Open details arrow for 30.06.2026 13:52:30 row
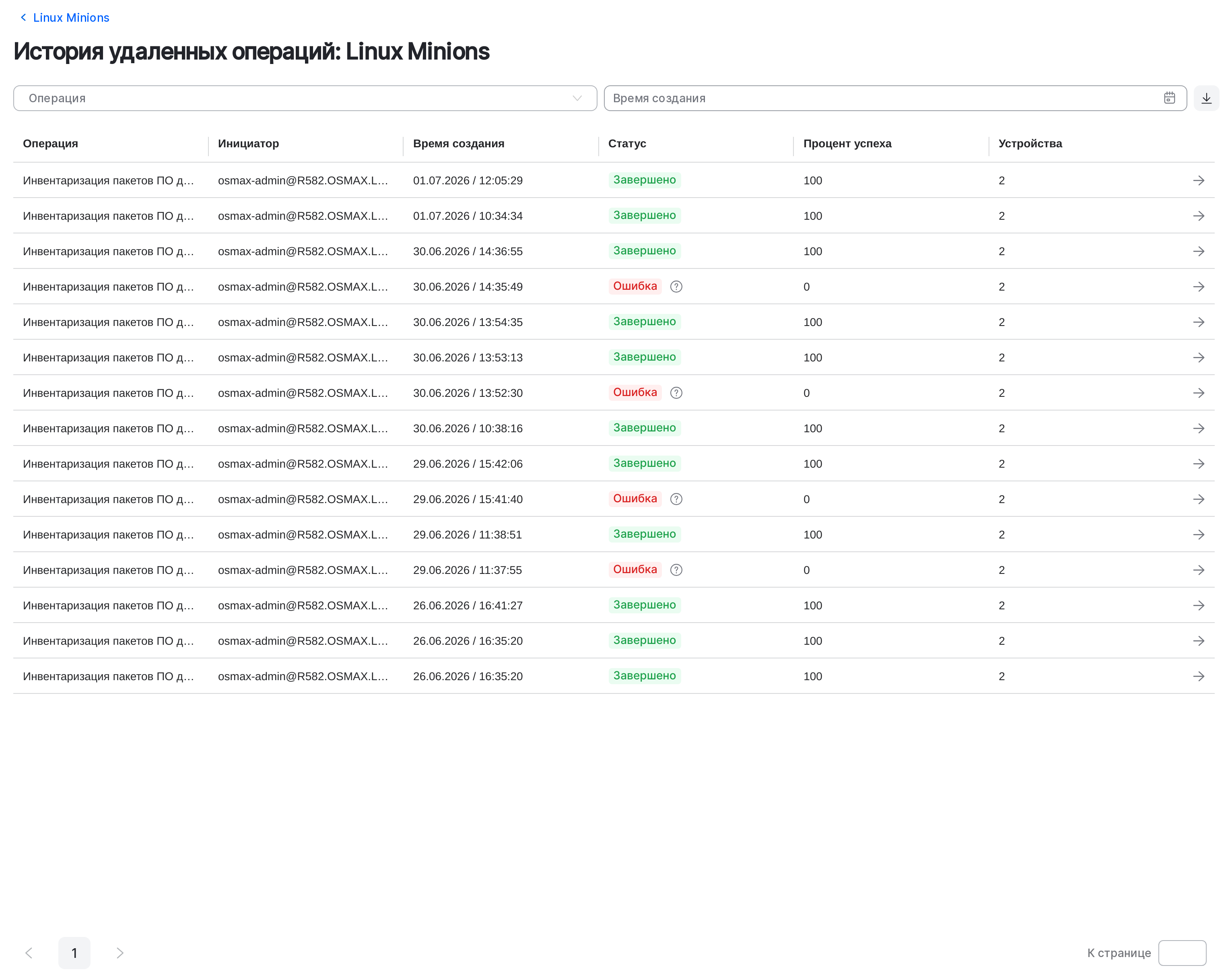1230x980 pixels. tap(1199, 393)
